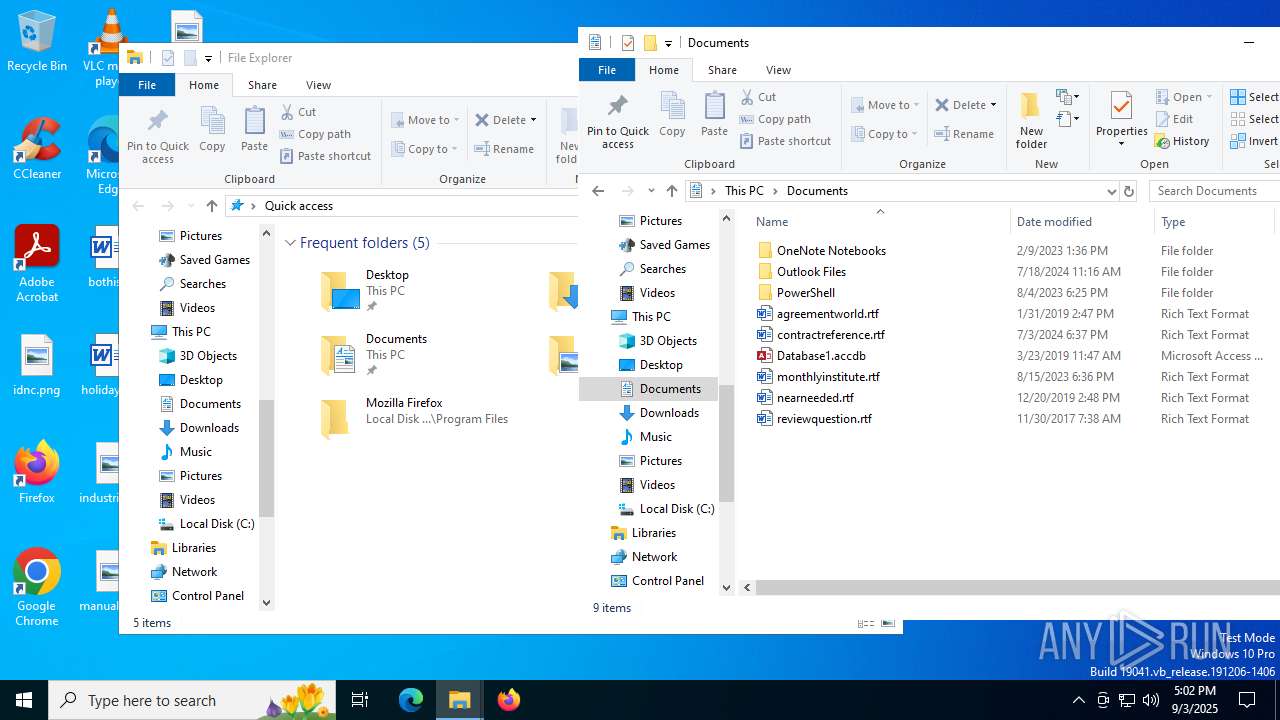Click Task View button on taskbar
This screenshot has width=1280, height=720.
[x=360, y=700]
